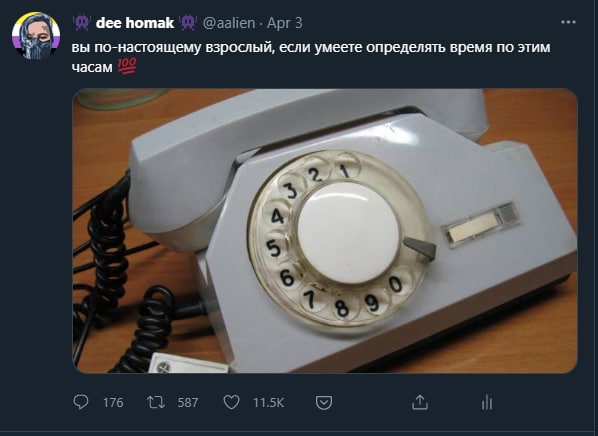Click the 11.5K likes count
The height and width of the screenshot is (436, 598).
(268, 403)
